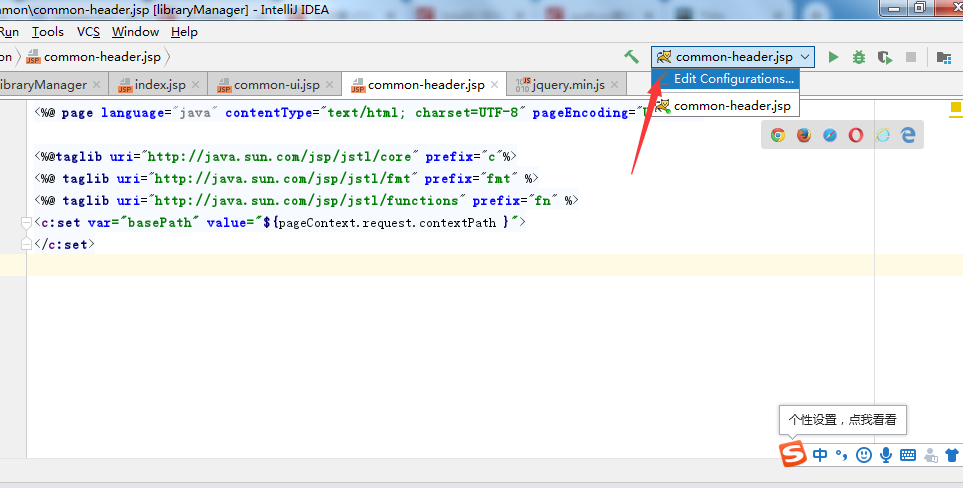Screen dimensions: 963x488
Task: Open Project Structure icon in toolbar
Action: (x=944, y=57)
